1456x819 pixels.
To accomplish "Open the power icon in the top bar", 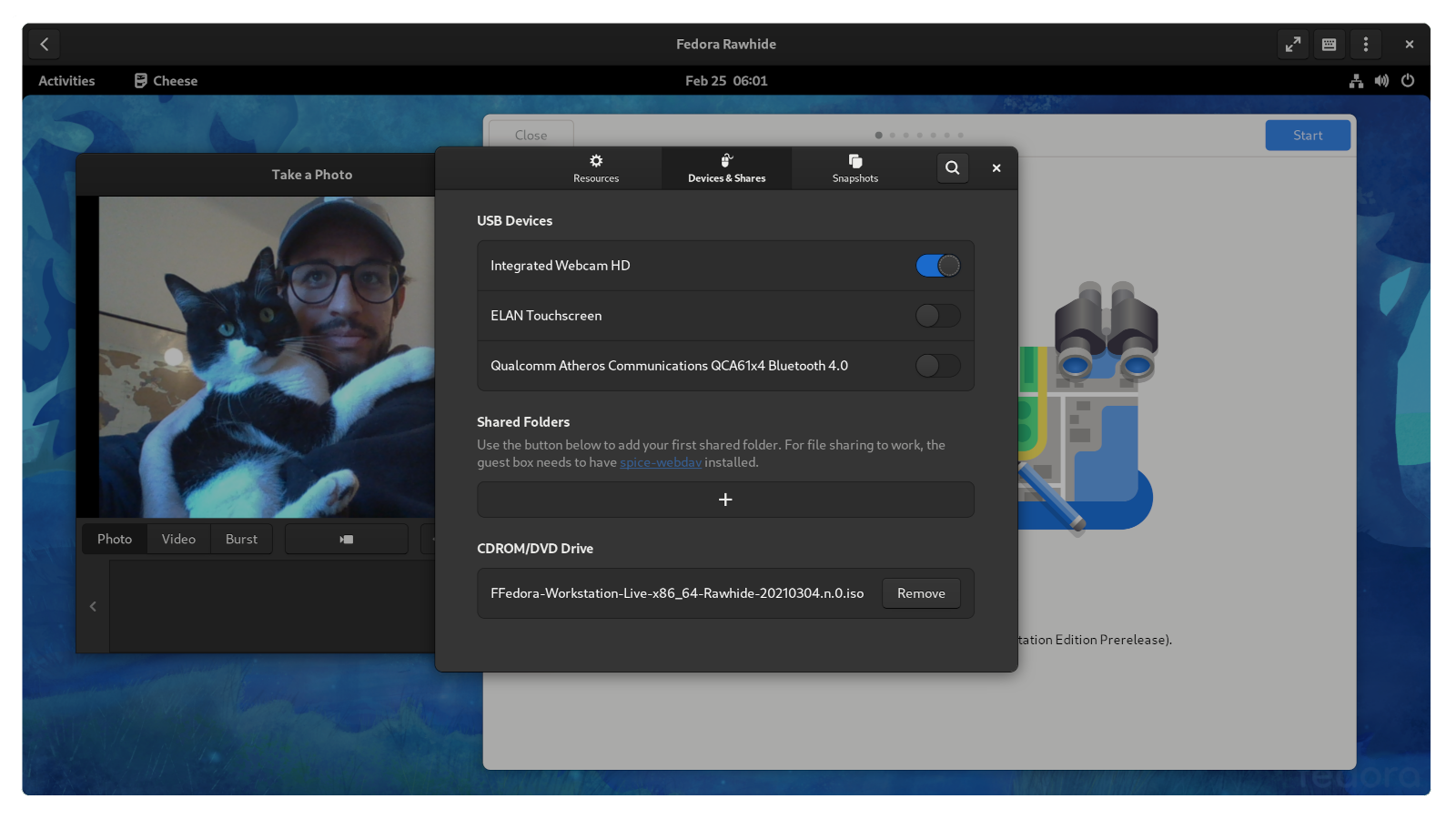I will click(1408, 81).
